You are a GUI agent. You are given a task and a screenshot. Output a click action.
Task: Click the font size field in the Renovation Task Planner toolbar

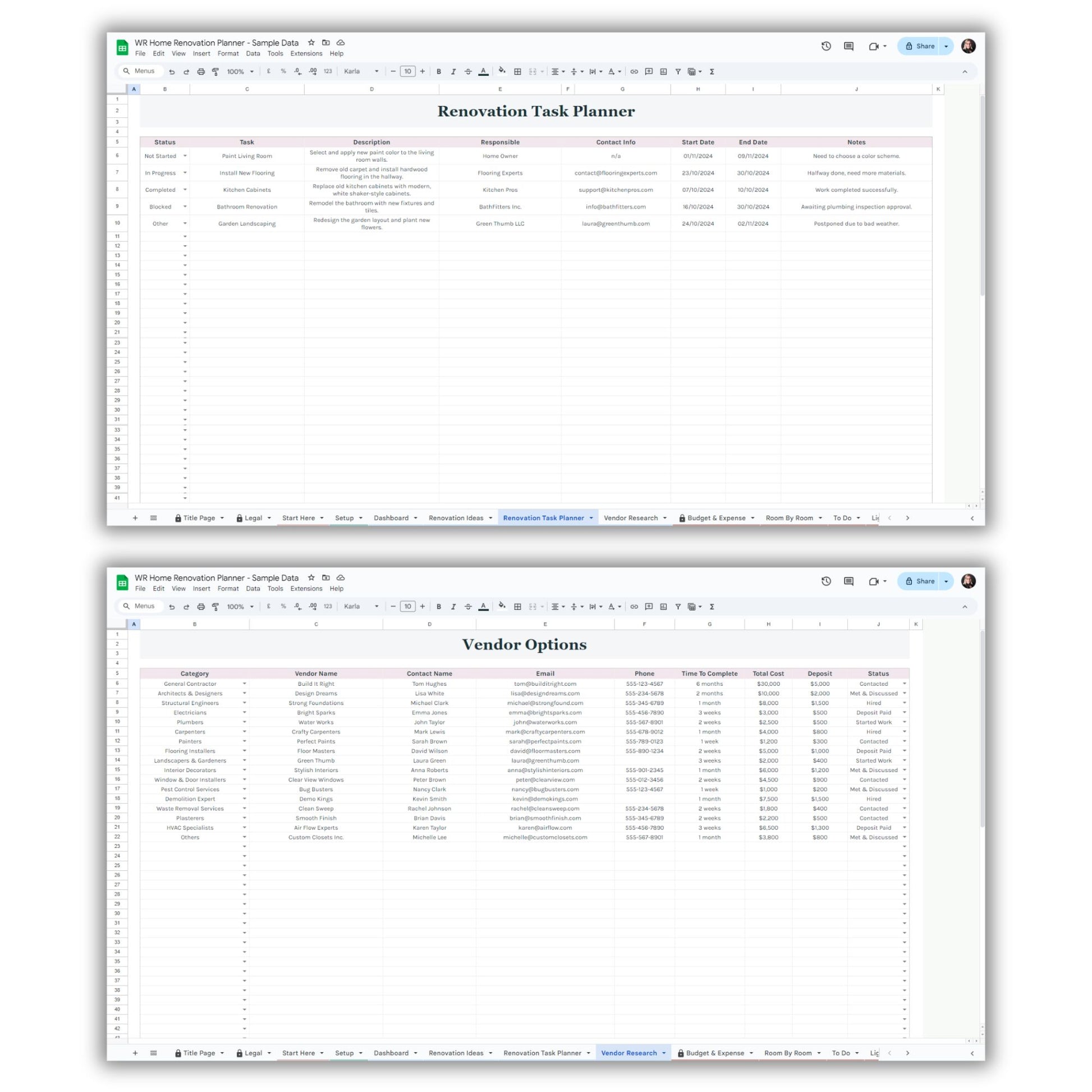pyautogui.click(x=407, y=72)
